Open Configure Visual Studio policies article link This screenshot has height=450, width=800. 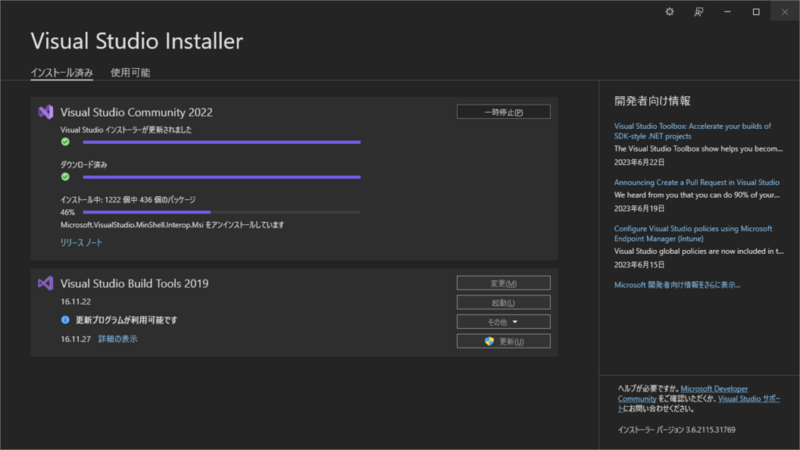click(x=693, y=234)
